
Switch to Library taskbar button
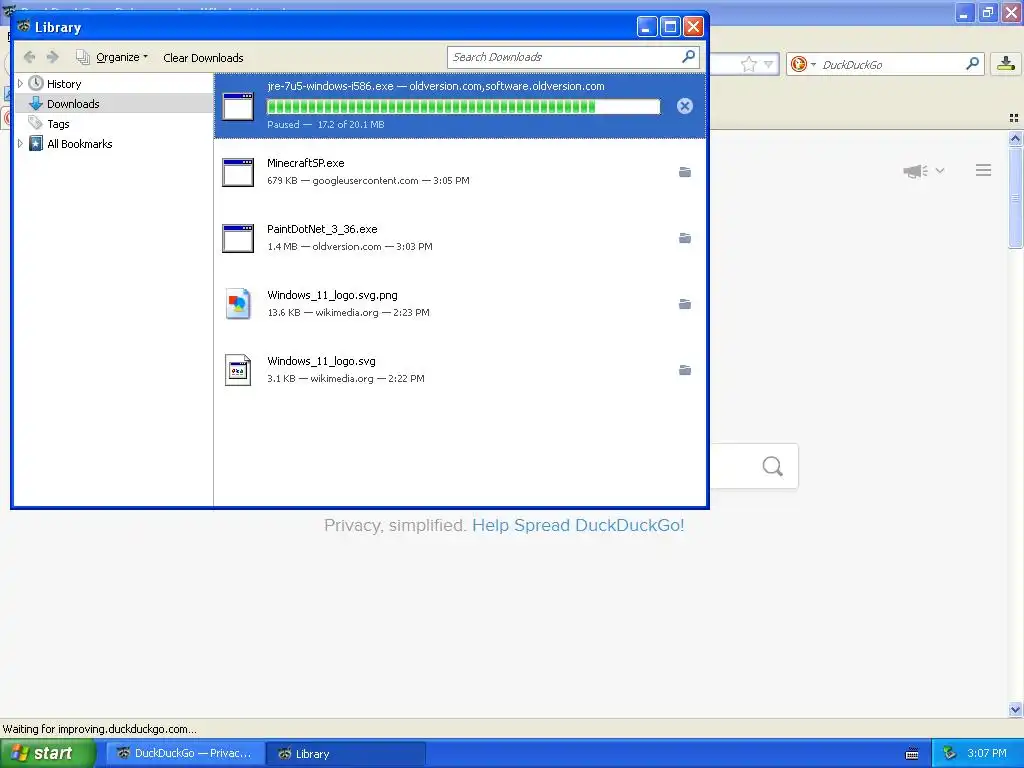(x=346, y=754)
